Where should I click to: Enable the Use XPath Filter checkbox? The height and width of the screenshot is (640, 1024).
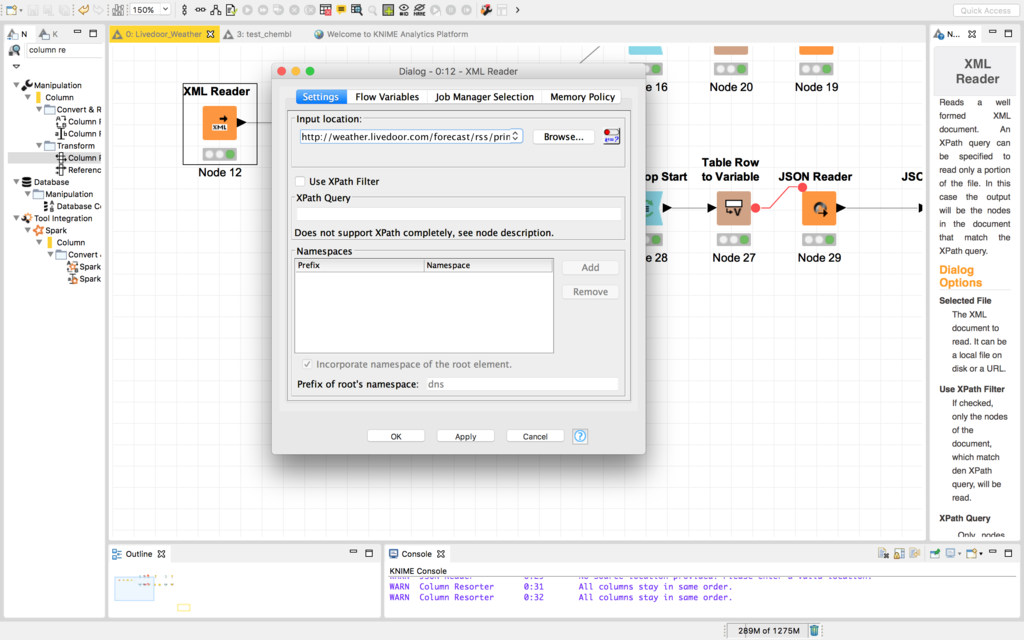[x=300, y=182]
